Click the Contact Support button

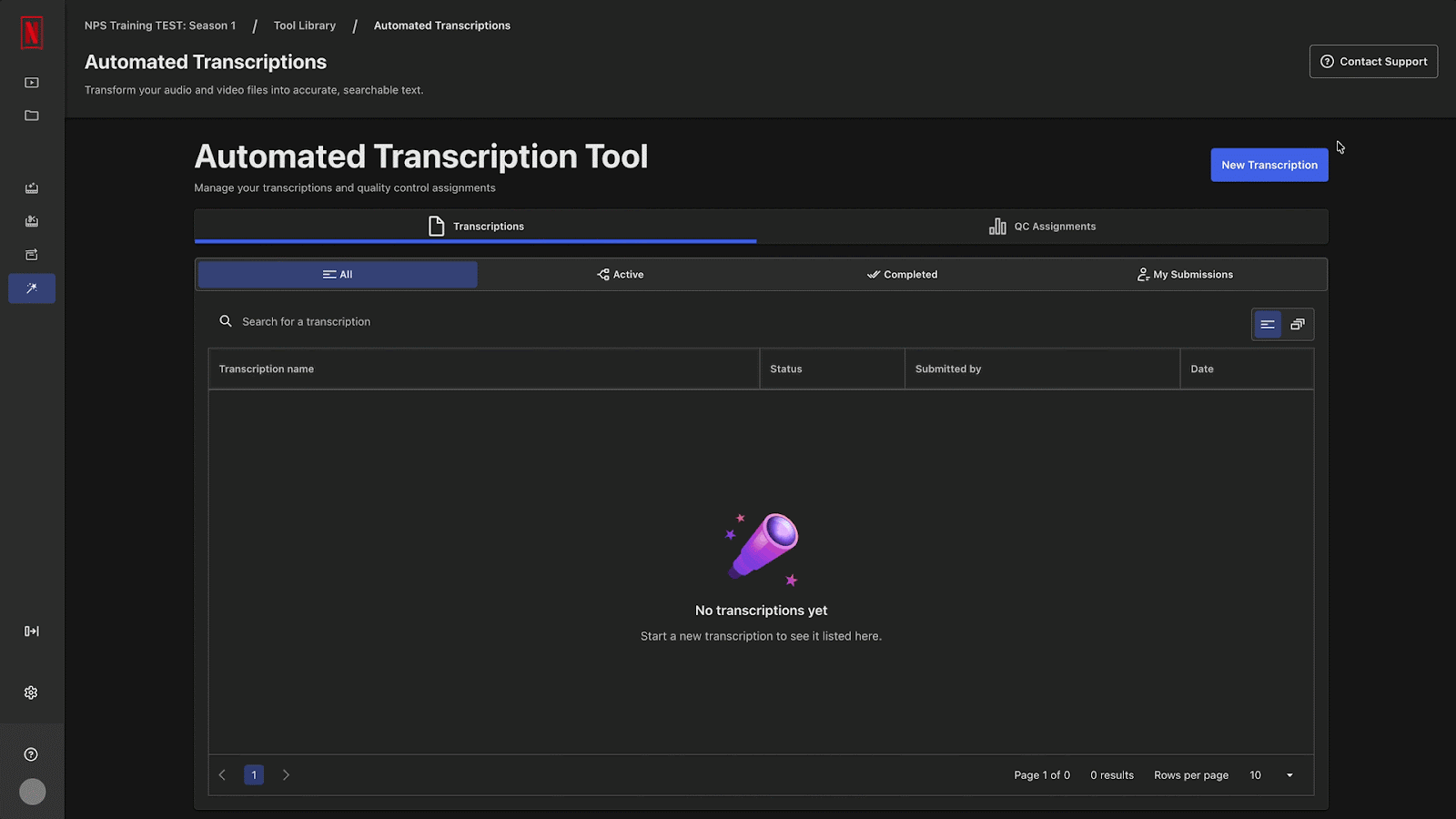click(1373, 62)
